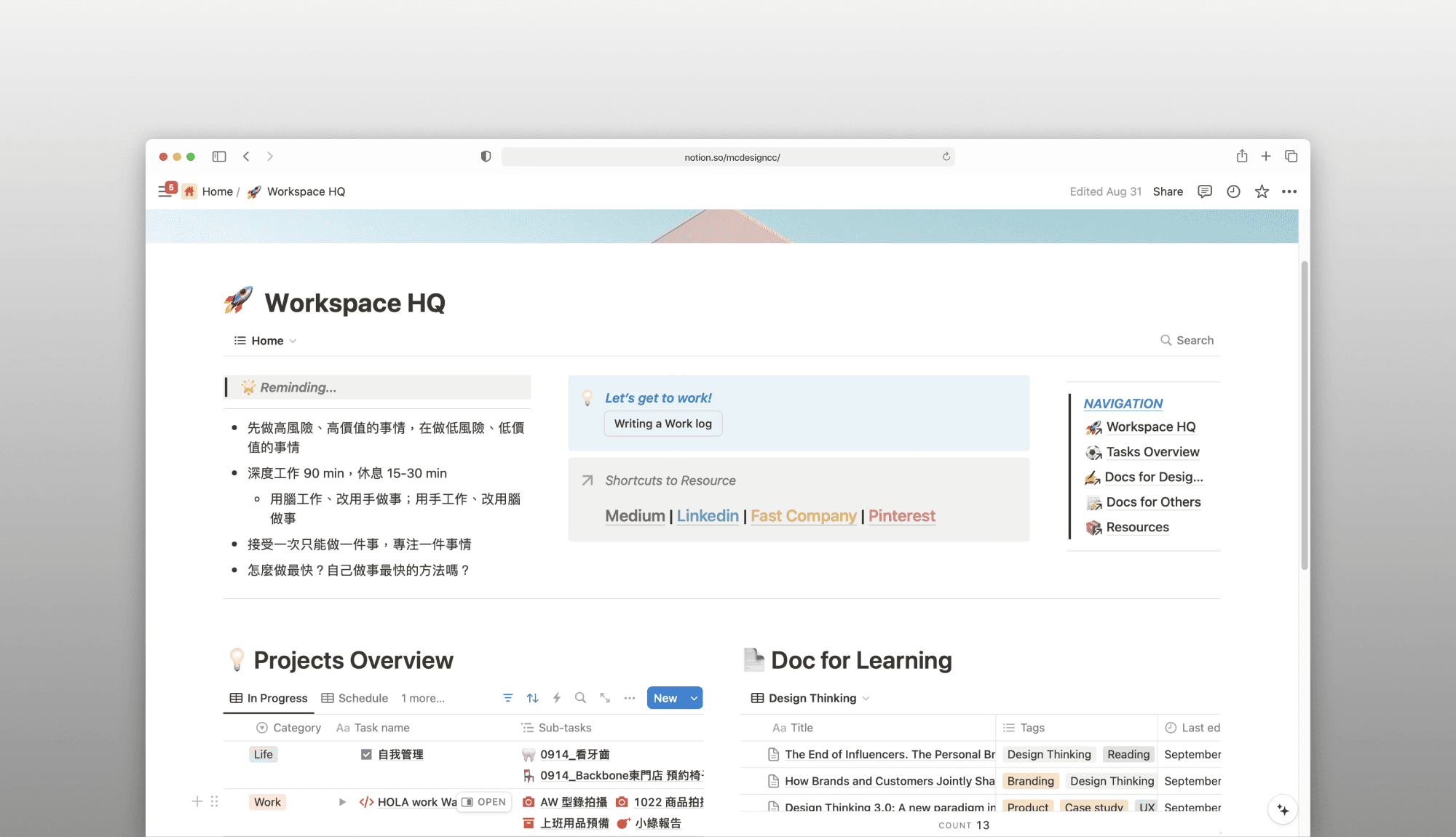Open the three-dot page options menu

tap(1289, 191)
